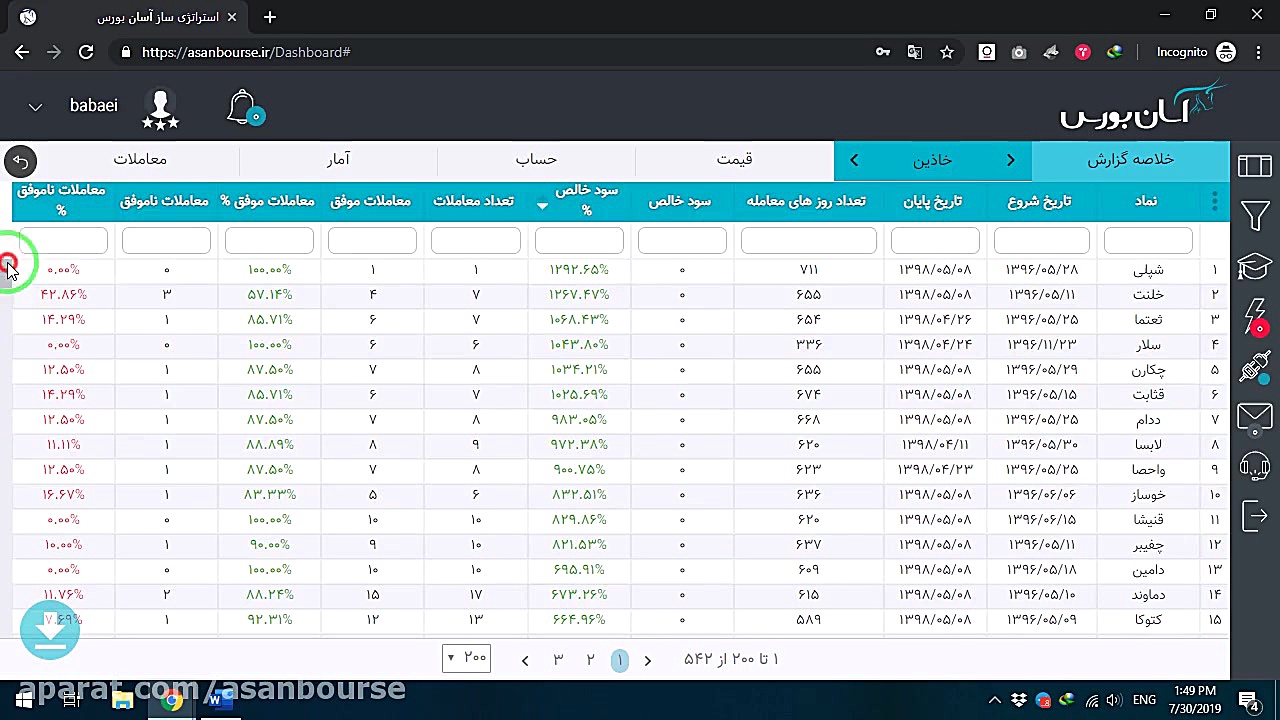Go to page 2 of results
This screenshot has height=720, width=1280.
590,659
